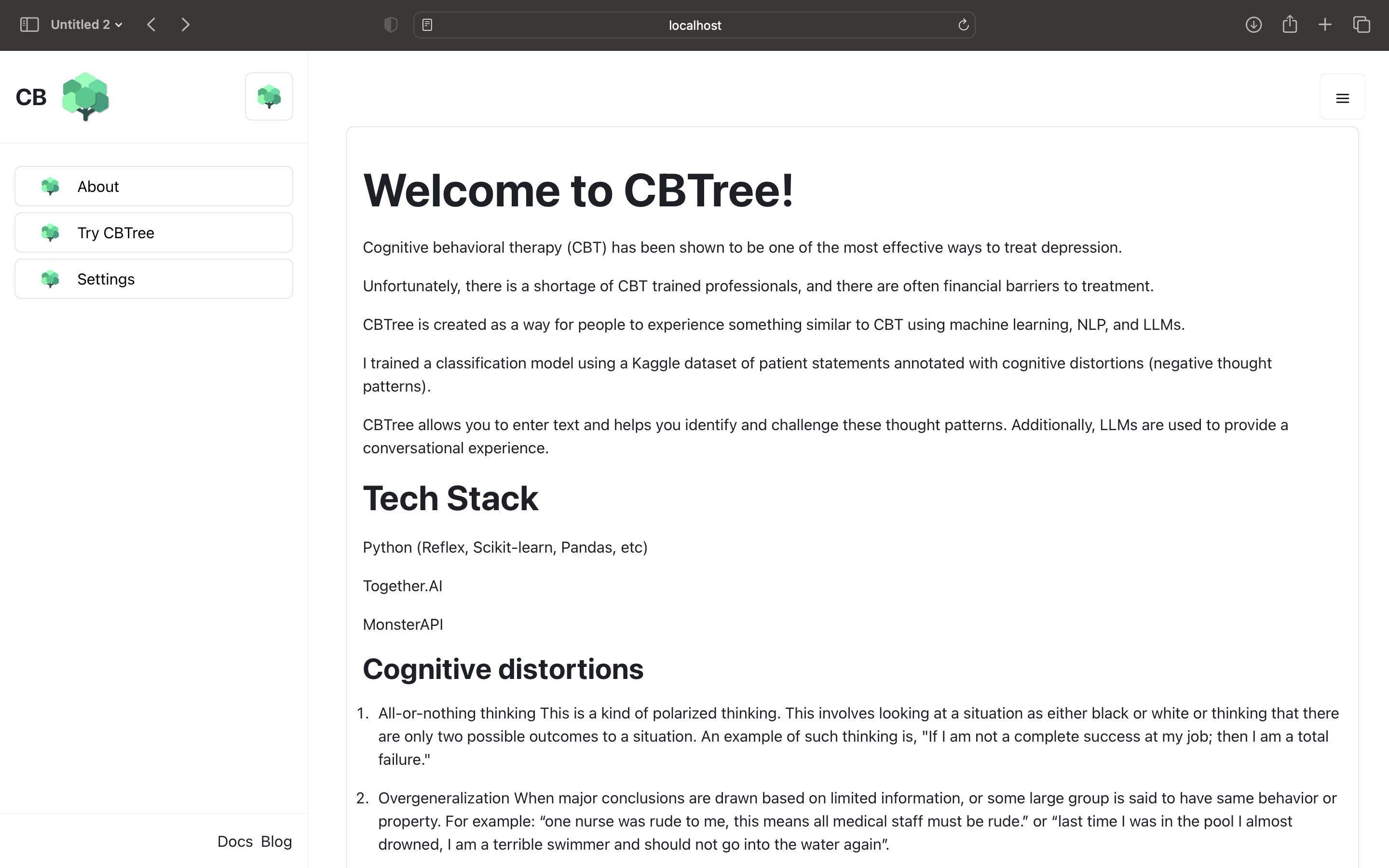Toggle the Safari sidebar panel
1389x868 pixels.
29,25
